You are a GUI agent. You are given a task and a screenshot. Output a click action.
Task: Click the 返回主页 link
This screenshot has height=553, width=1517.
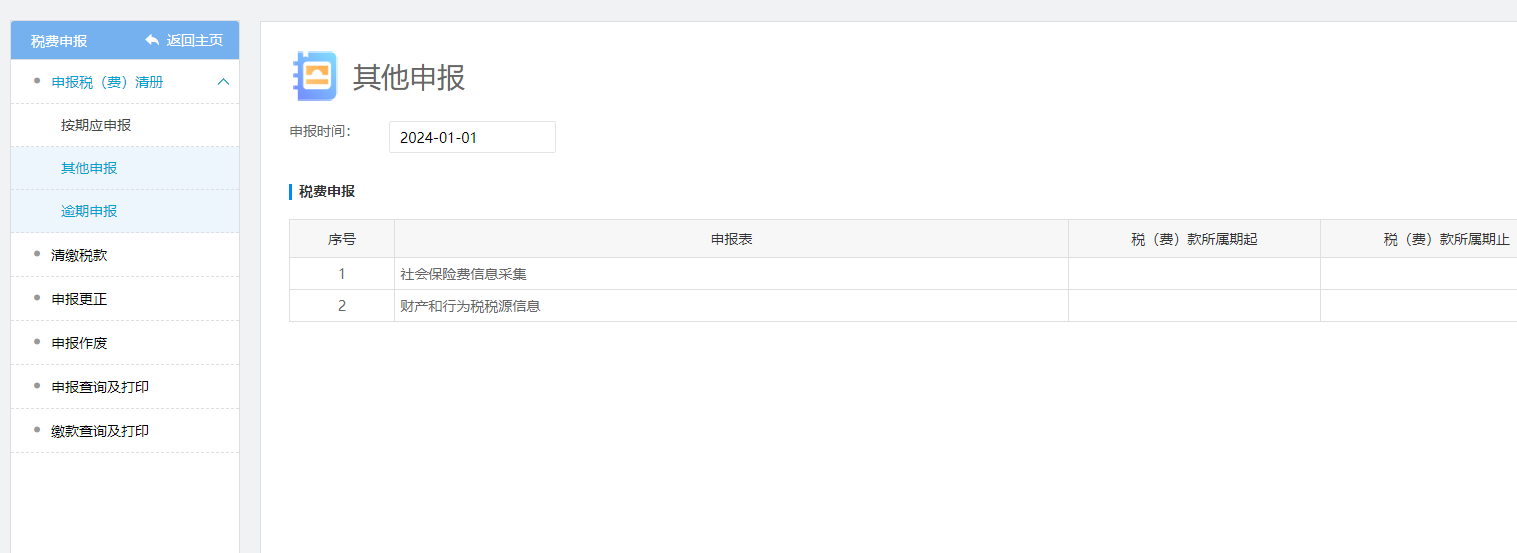(194, 40)
